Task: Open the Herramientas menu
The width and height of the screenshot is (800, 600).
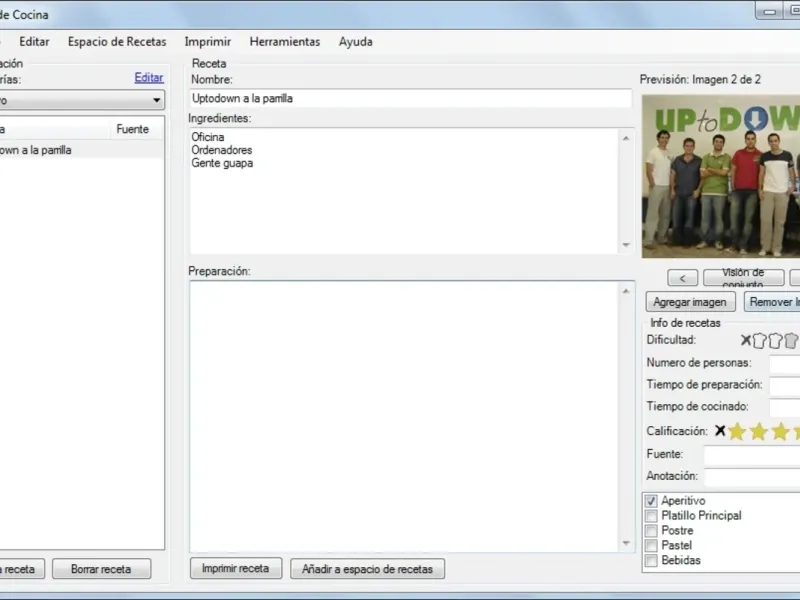Action: tap(285, 42)
